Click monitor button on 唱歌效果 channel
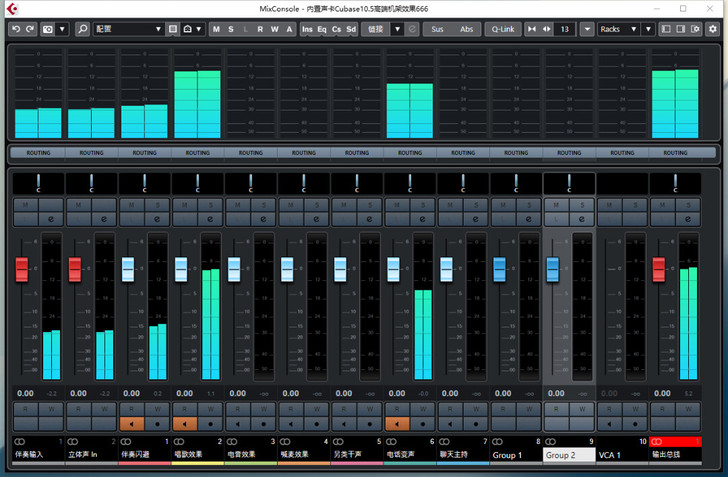The image size is (728, 477). click(185, 424)
